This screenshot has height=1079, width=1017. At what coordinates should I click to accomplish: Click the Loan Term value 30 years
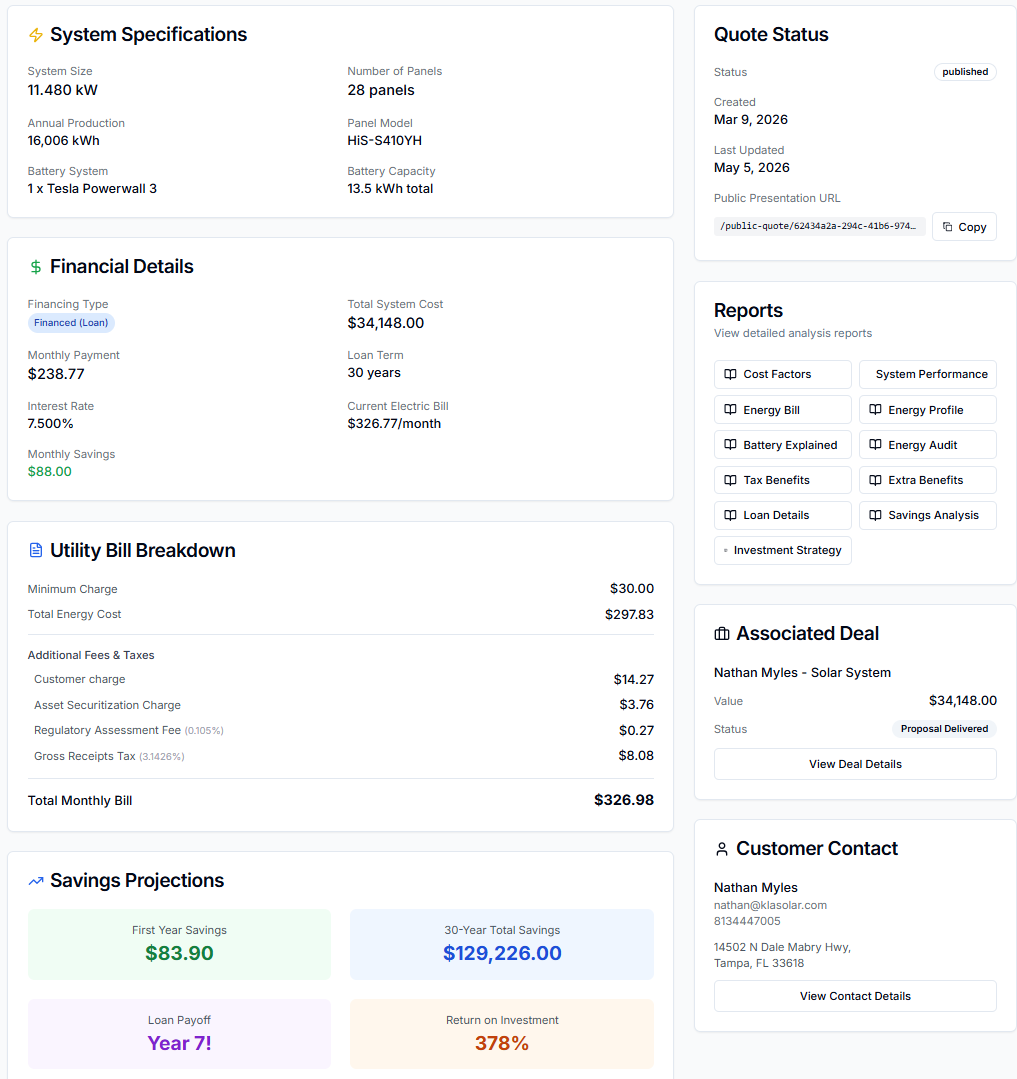click(x=374, y=373)
